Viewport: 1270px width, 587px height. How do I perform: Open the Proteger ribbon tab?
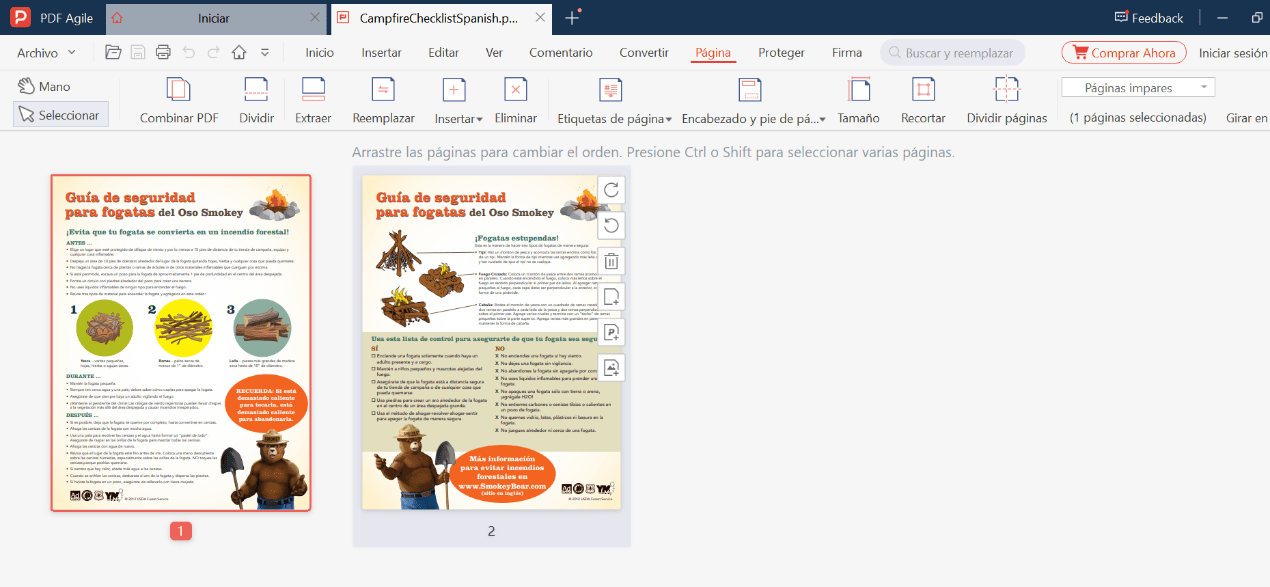click(781, 53)
